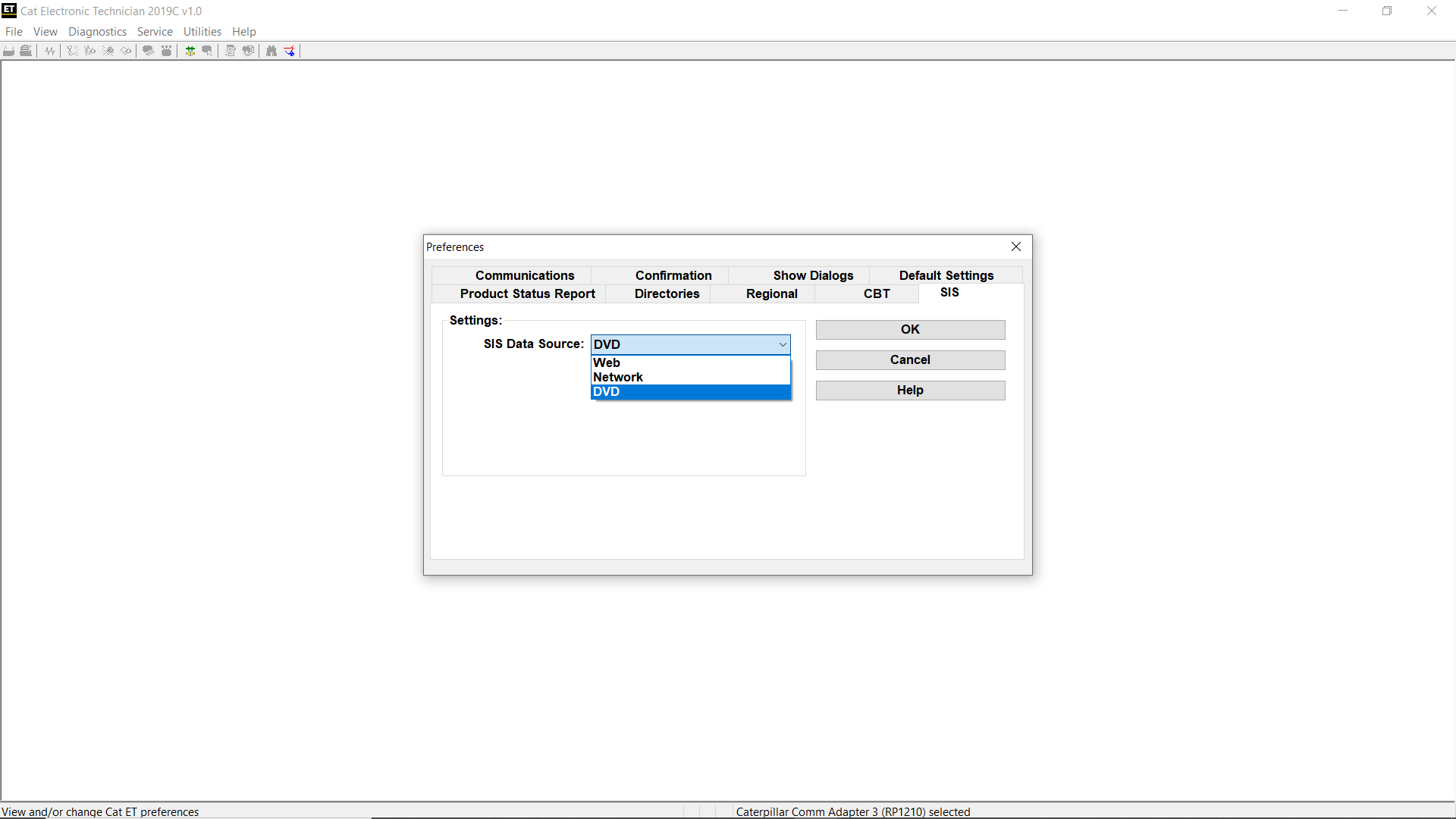Click the stethoscope diagnostic toolbar icon
This screenshot has width=1456, height=819.
tap(73, 51)
